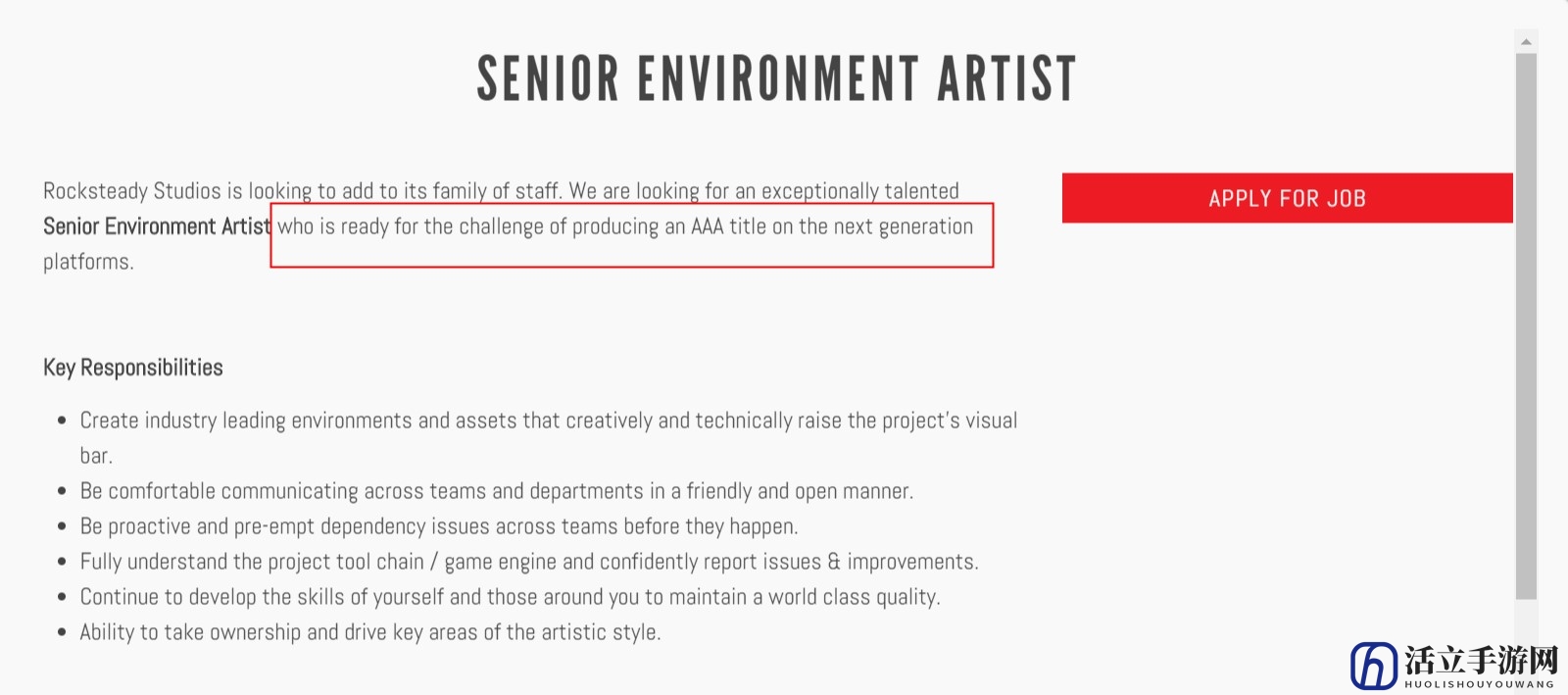Click the word 'bar.' under the first bullet
Viewport: 1568px width, 695px height.
point(96,456)
